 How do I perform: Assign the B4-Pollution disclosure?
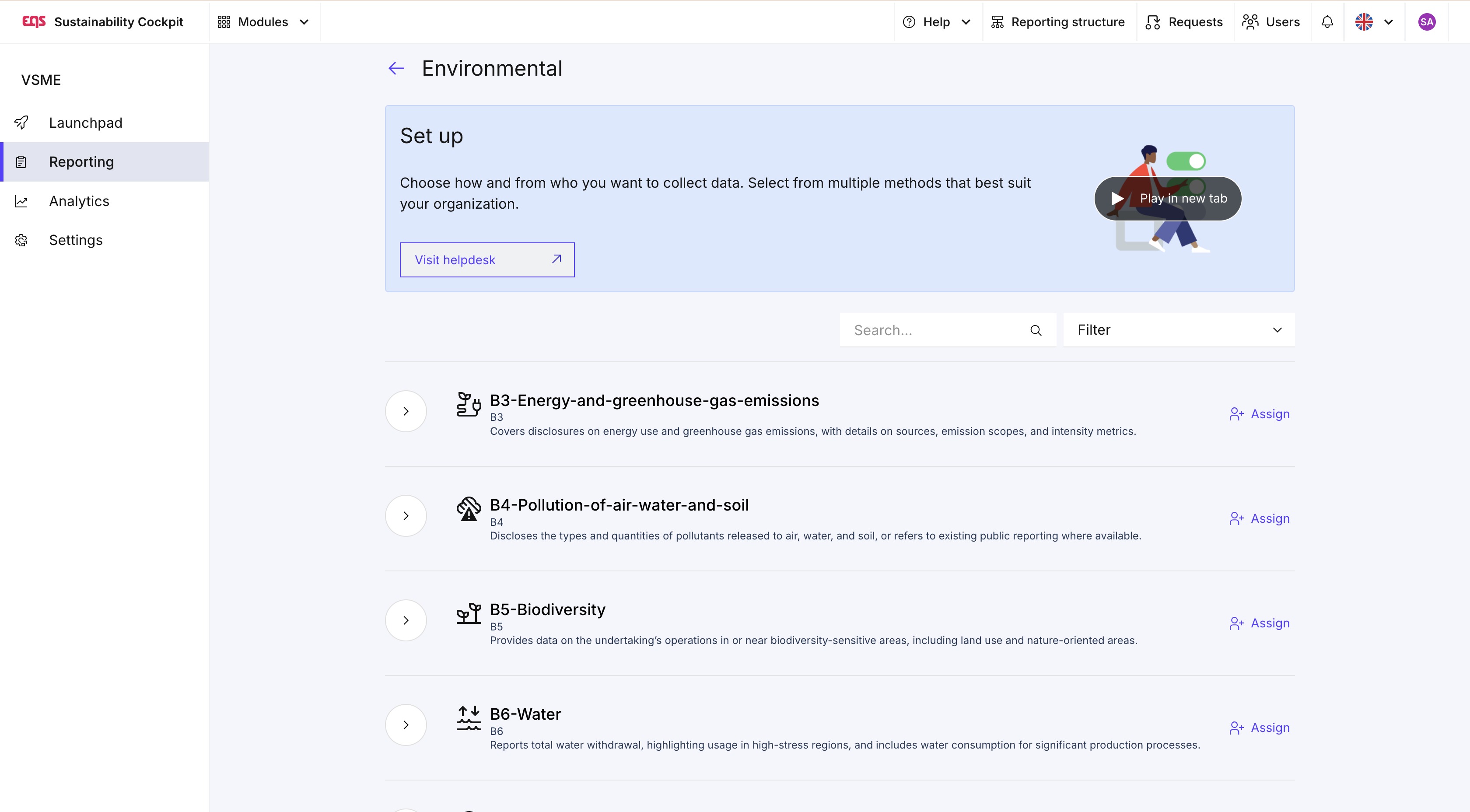click(x=1260, y=518)
